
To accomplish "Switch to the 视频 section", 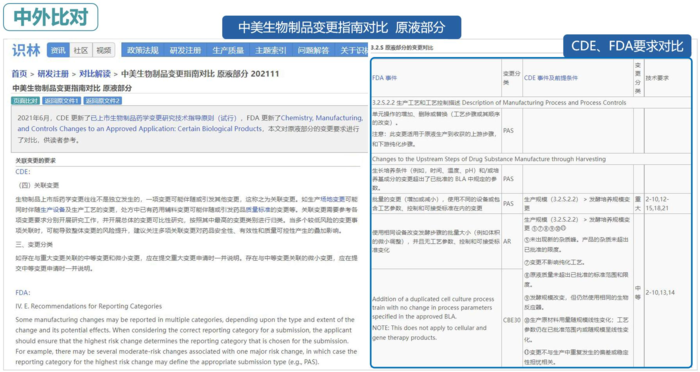I will coord(104,50).
